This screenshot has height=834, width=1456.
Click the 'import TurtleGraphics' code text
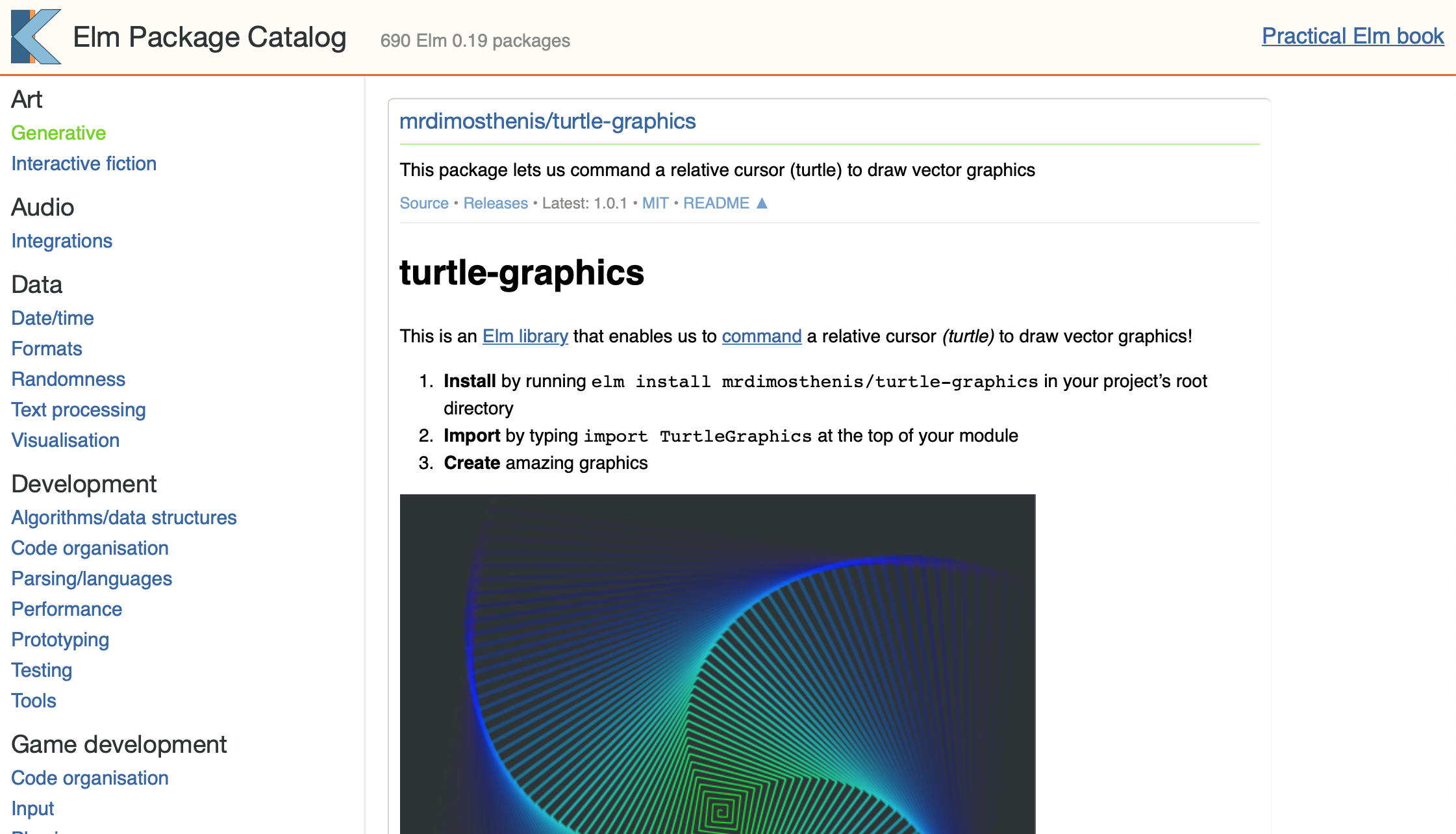pos(697,436)
